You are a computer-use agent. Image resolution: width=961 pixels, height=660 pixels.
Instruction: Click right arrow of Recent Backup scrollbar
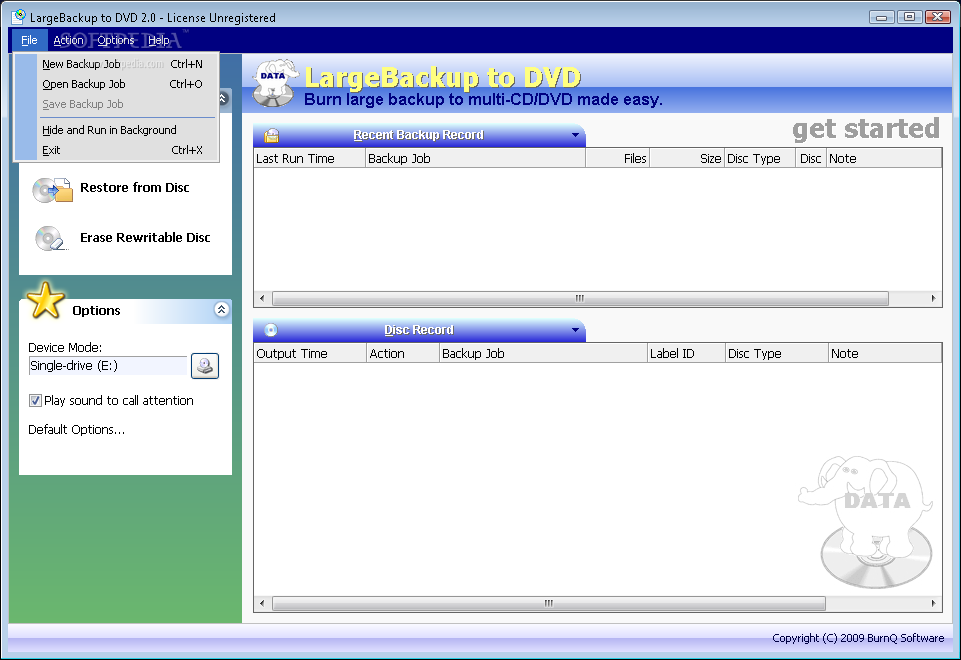tap(933, 298)
